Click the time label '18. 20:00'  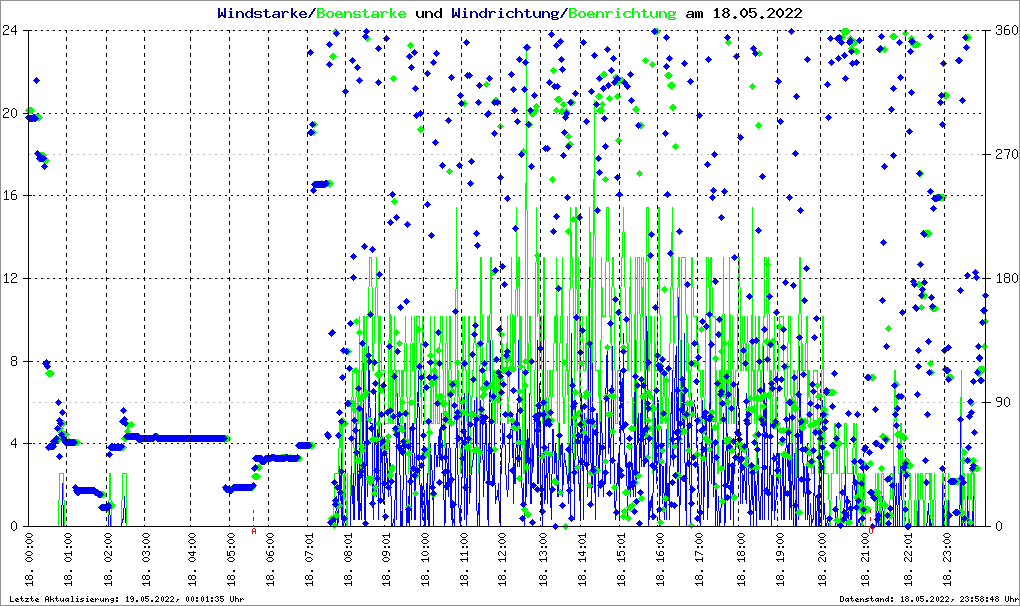pyautogui.click(x=822, y=559)
